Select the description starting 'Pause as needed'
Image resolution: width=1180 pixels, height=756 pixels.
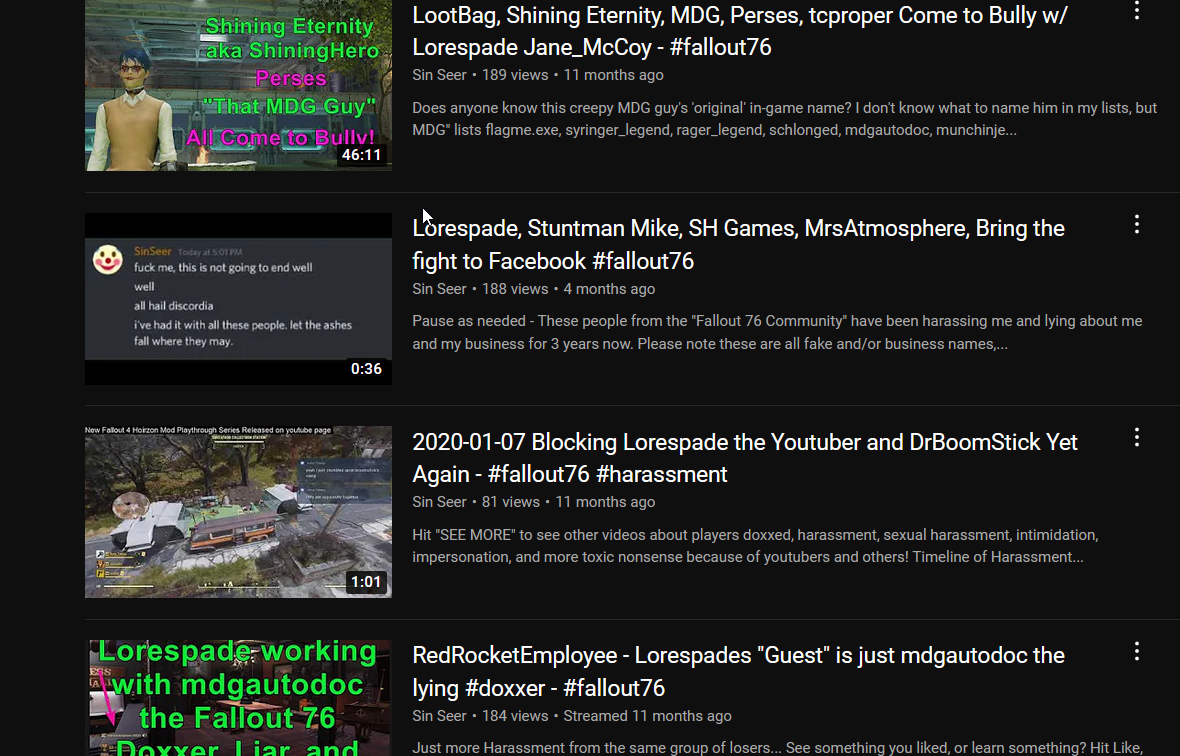click(x=777, y=332)
